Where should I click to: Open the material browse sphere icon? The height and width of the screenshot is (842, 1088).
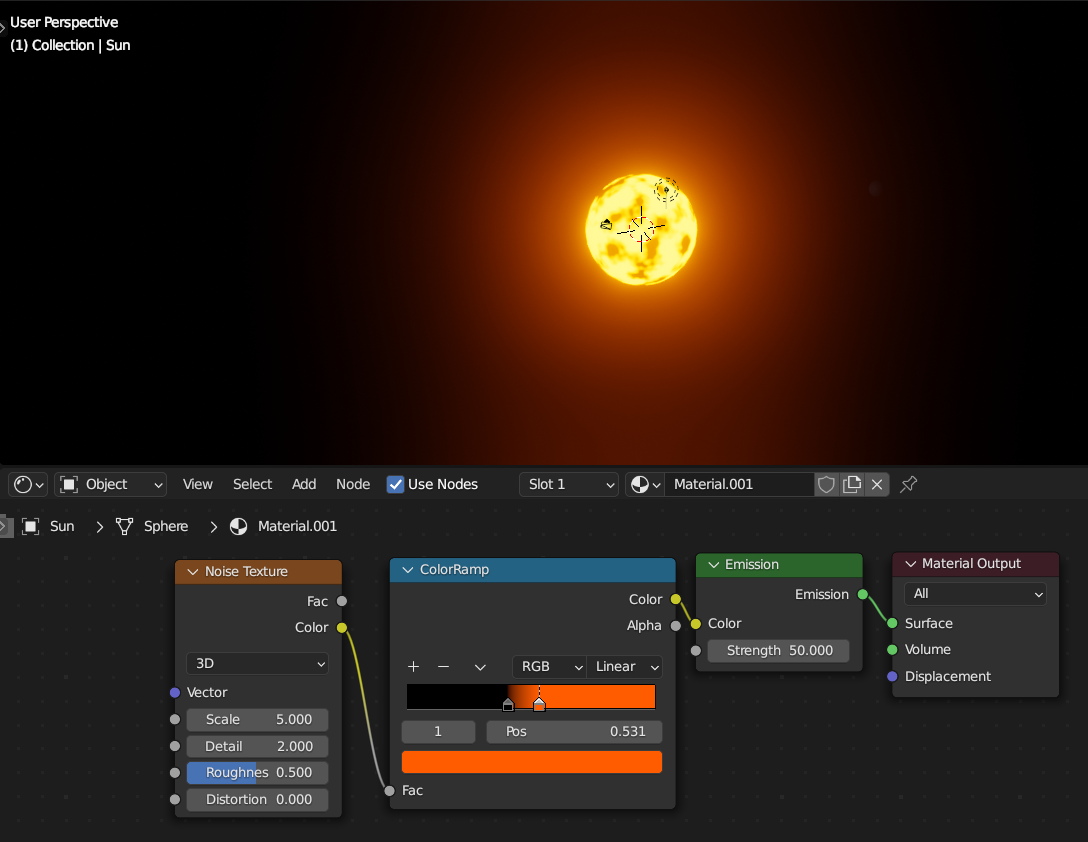[x=645, y=485]
